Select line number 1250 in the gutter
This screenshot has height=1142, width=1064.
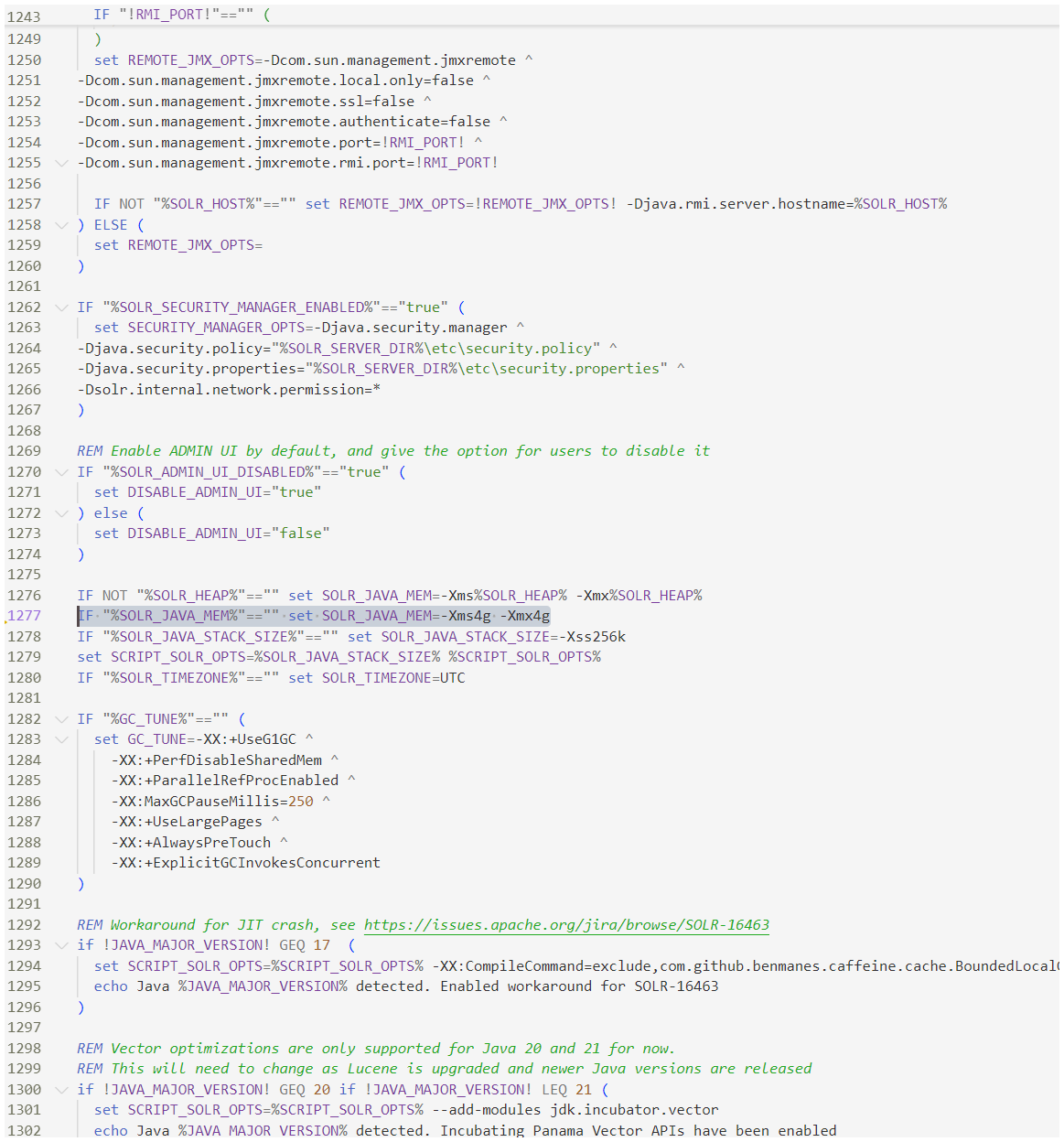click(25, 60)
